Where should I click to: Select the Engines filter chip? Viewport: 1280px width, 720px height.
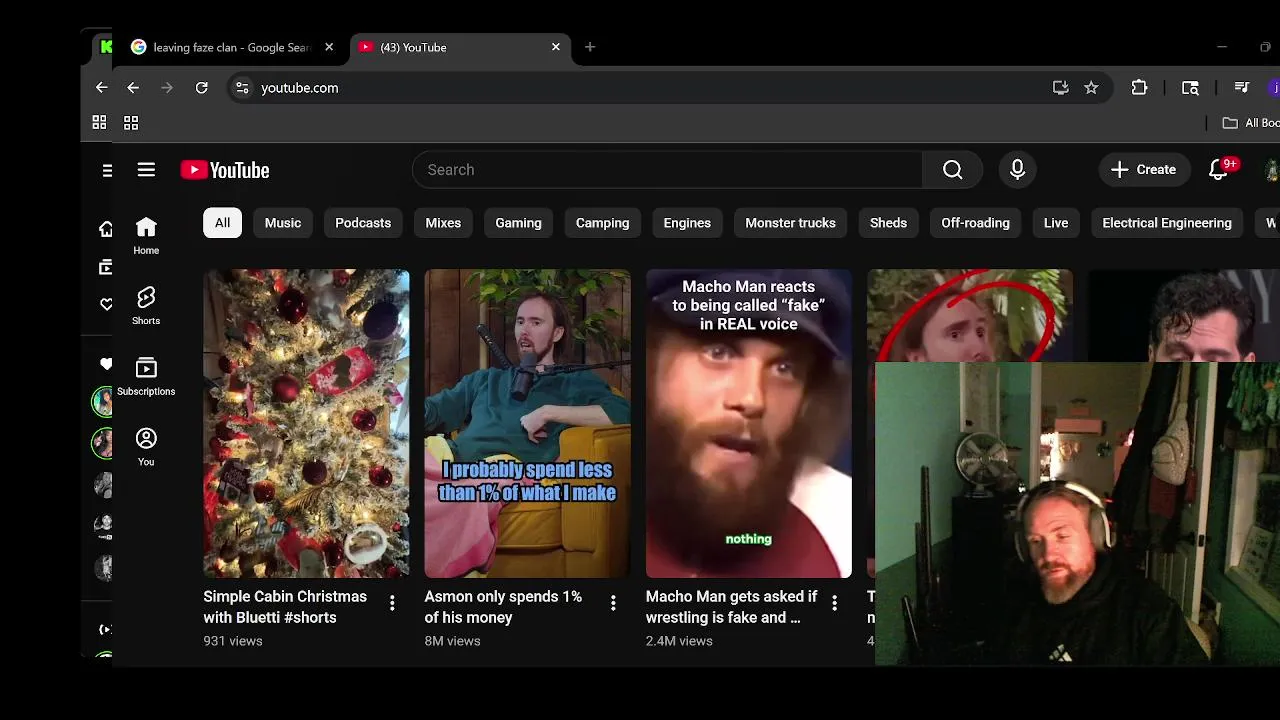coord(687,223)
